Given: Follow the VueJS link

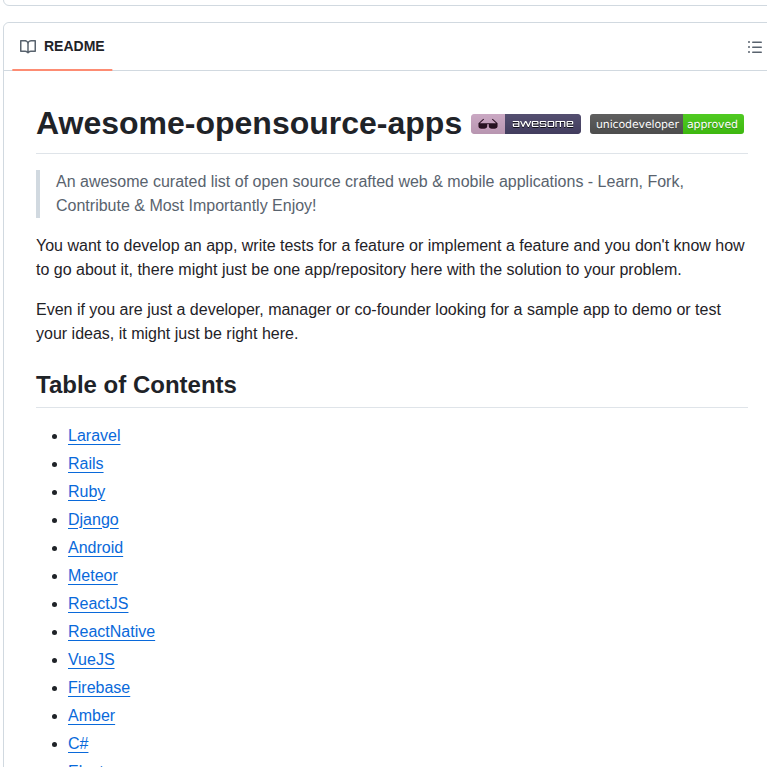Looking at the screenshot, I should click(x=91, y=659).
